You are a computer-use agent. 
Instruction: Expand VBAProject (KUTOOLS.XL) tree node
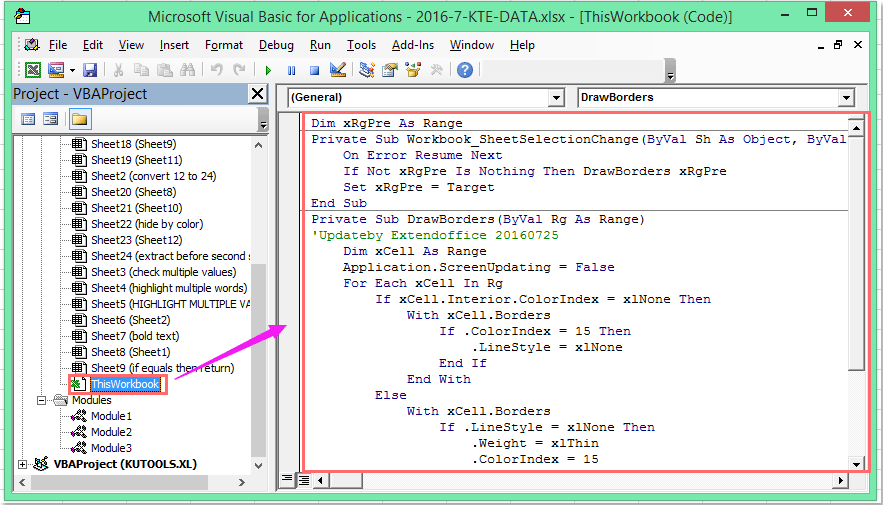23,464
